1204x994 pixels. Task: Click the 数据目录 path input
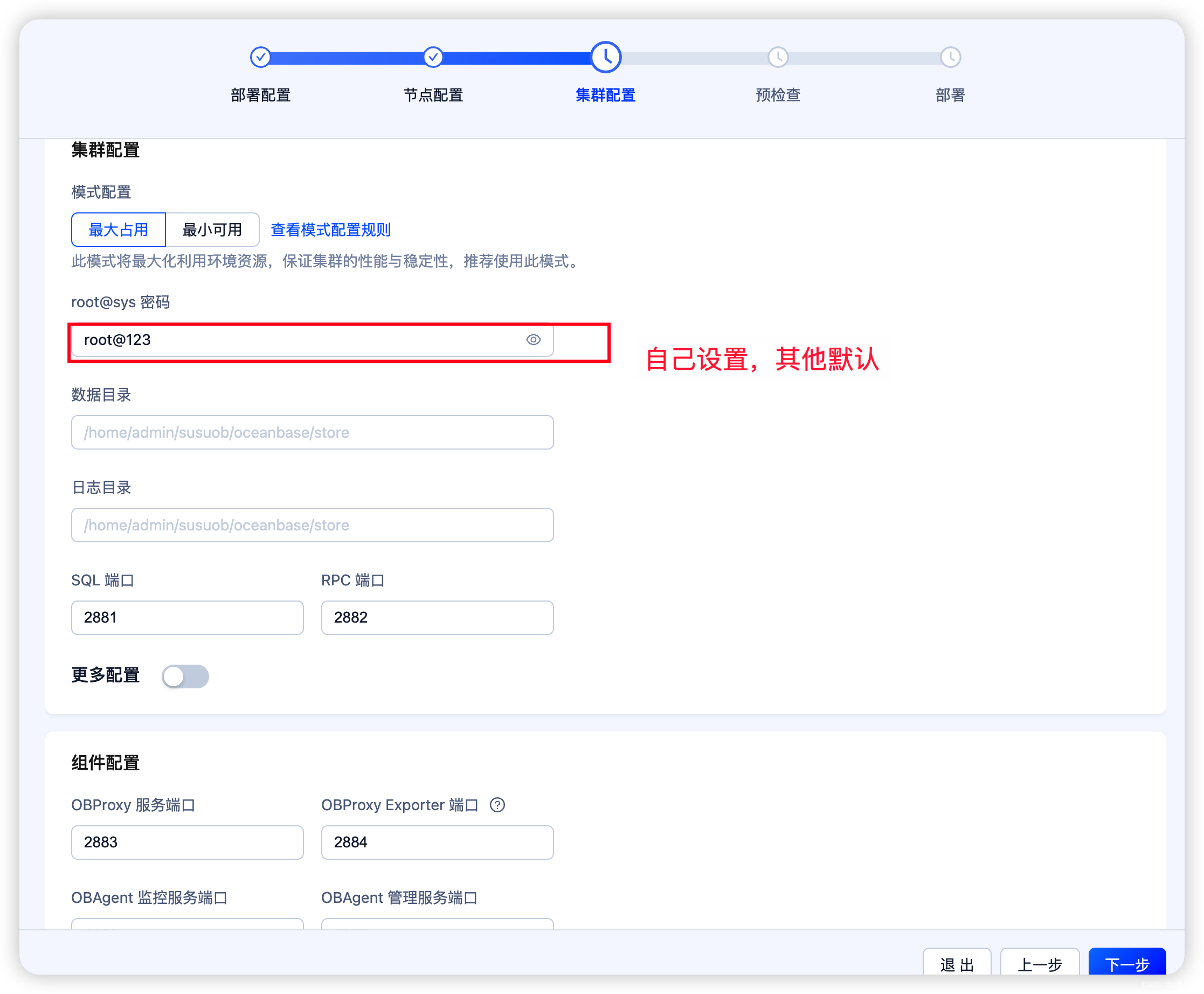click(312, 432)
